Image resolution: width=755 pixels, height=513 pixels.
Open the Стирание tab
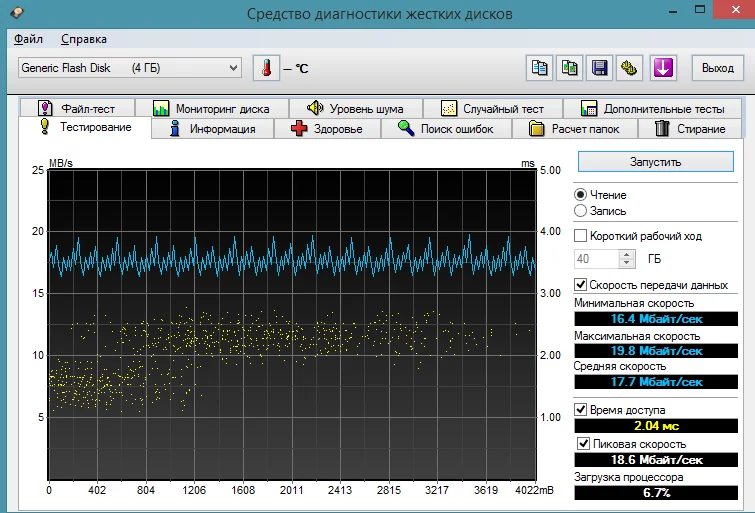tap(689, 129)
